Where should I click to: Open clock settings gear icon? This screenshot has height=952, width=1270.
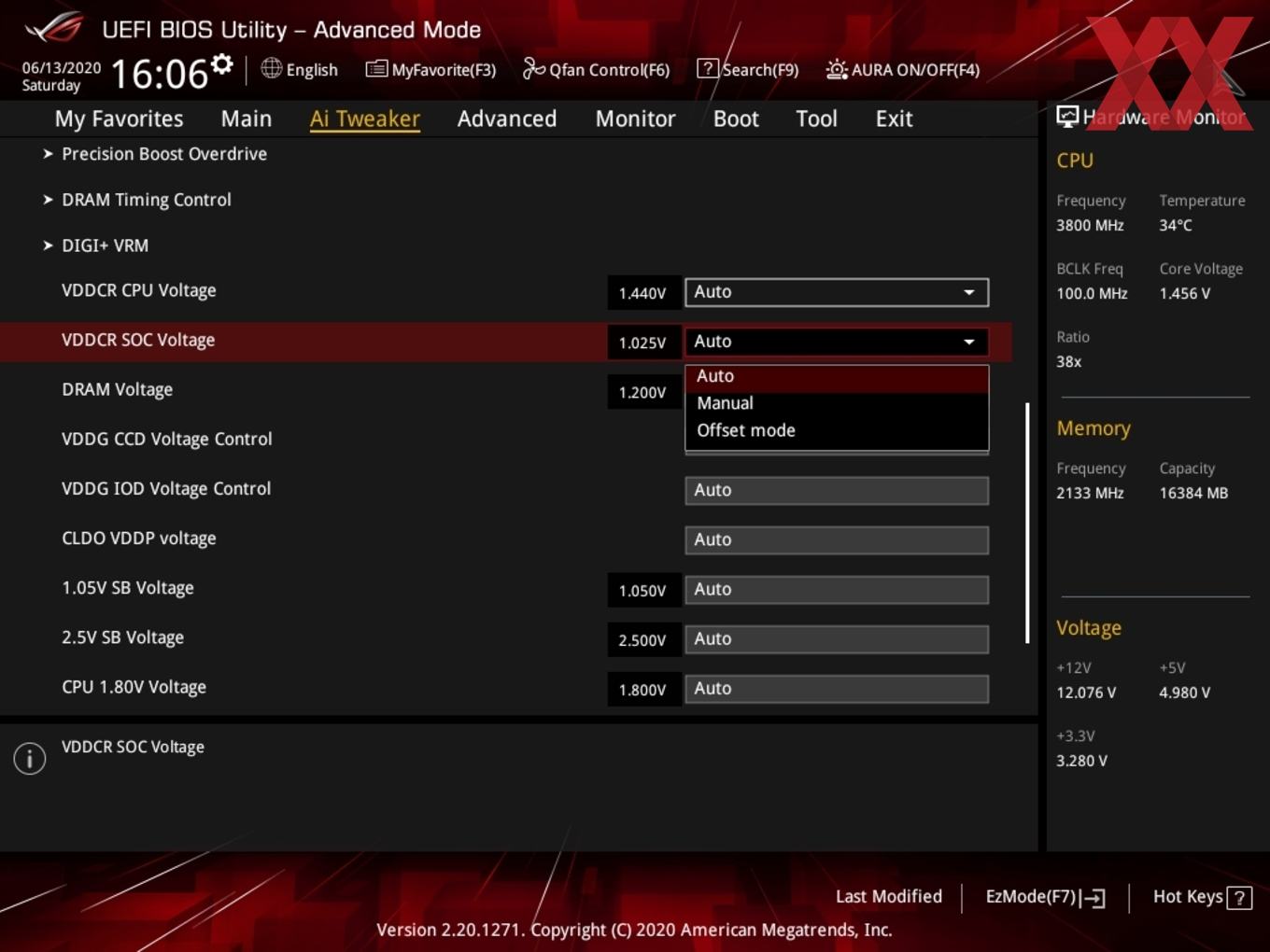click(221, 64)
